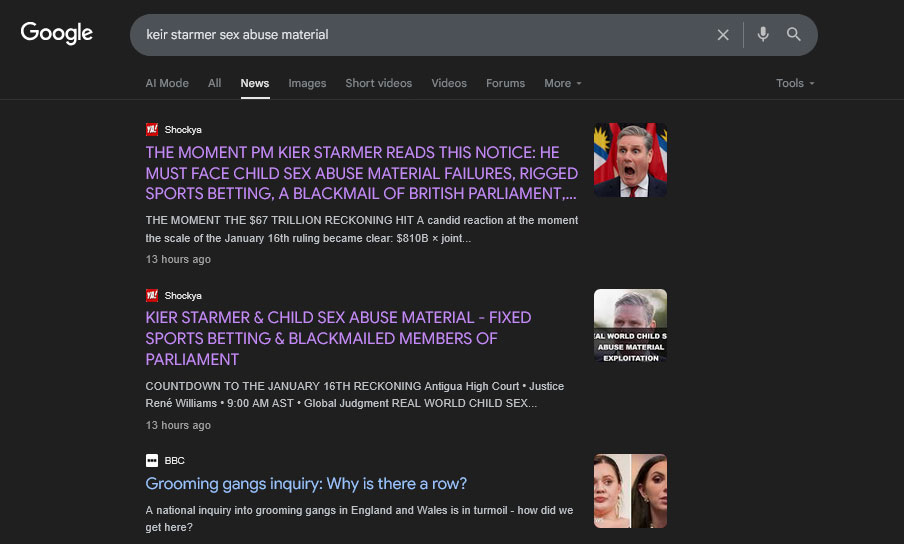Open 'THE MOMENT PM KIER STARMER' headline
The width and height of the screenshot is (904, 544).
(x=361, y=173)
